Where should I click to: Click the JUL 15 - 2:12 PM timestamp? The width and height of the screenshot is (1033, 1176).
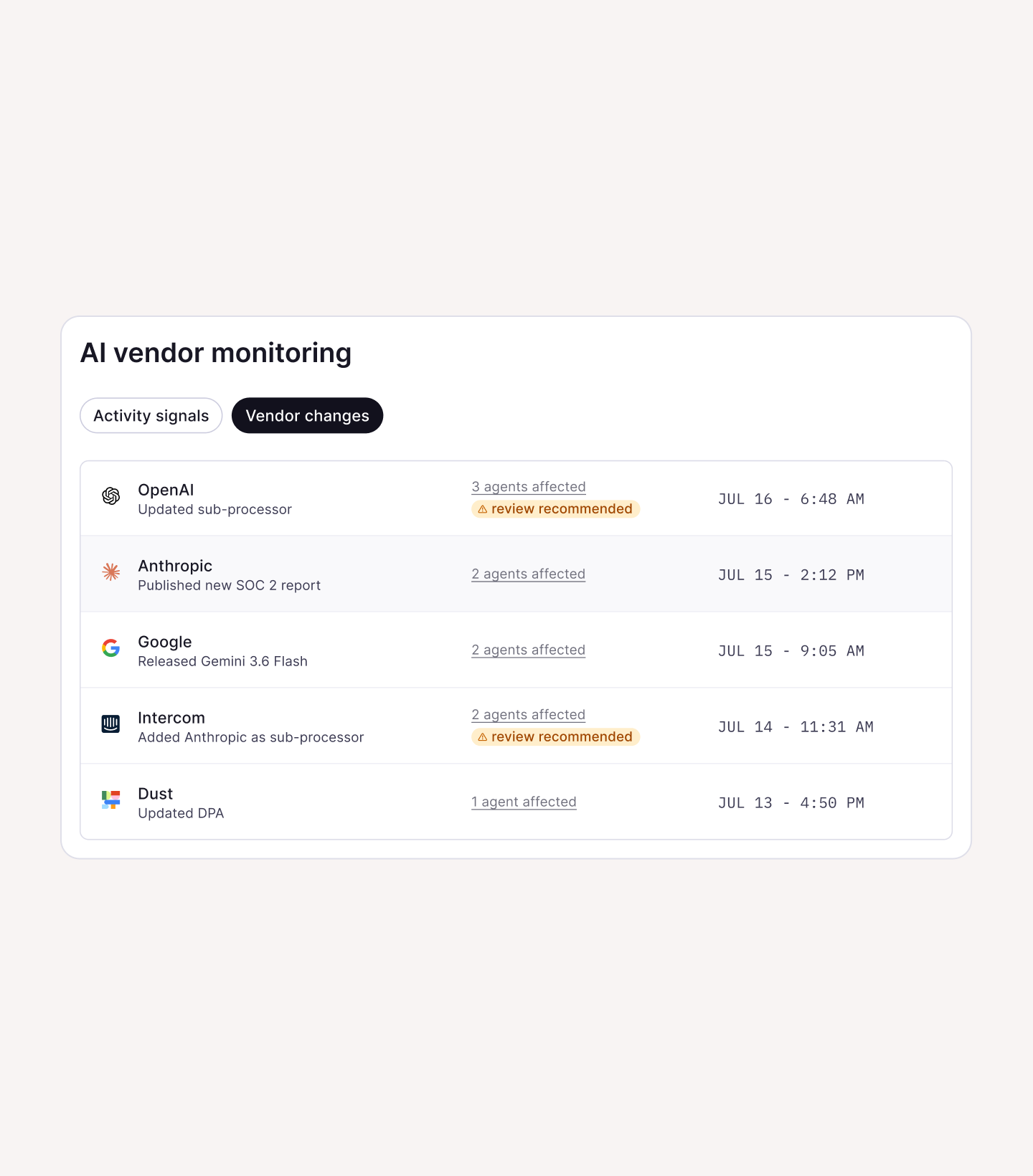(x=791, y=575)
